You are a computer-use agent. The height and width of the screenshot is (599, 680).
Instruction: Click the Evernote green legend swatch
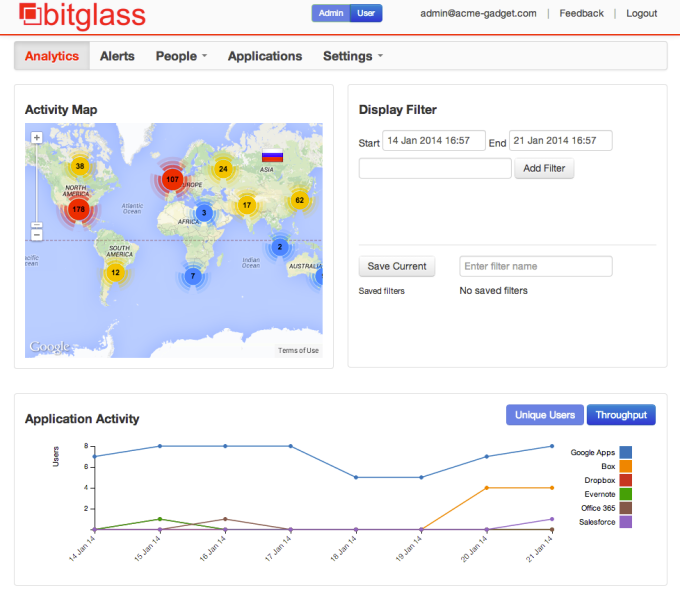625,494
